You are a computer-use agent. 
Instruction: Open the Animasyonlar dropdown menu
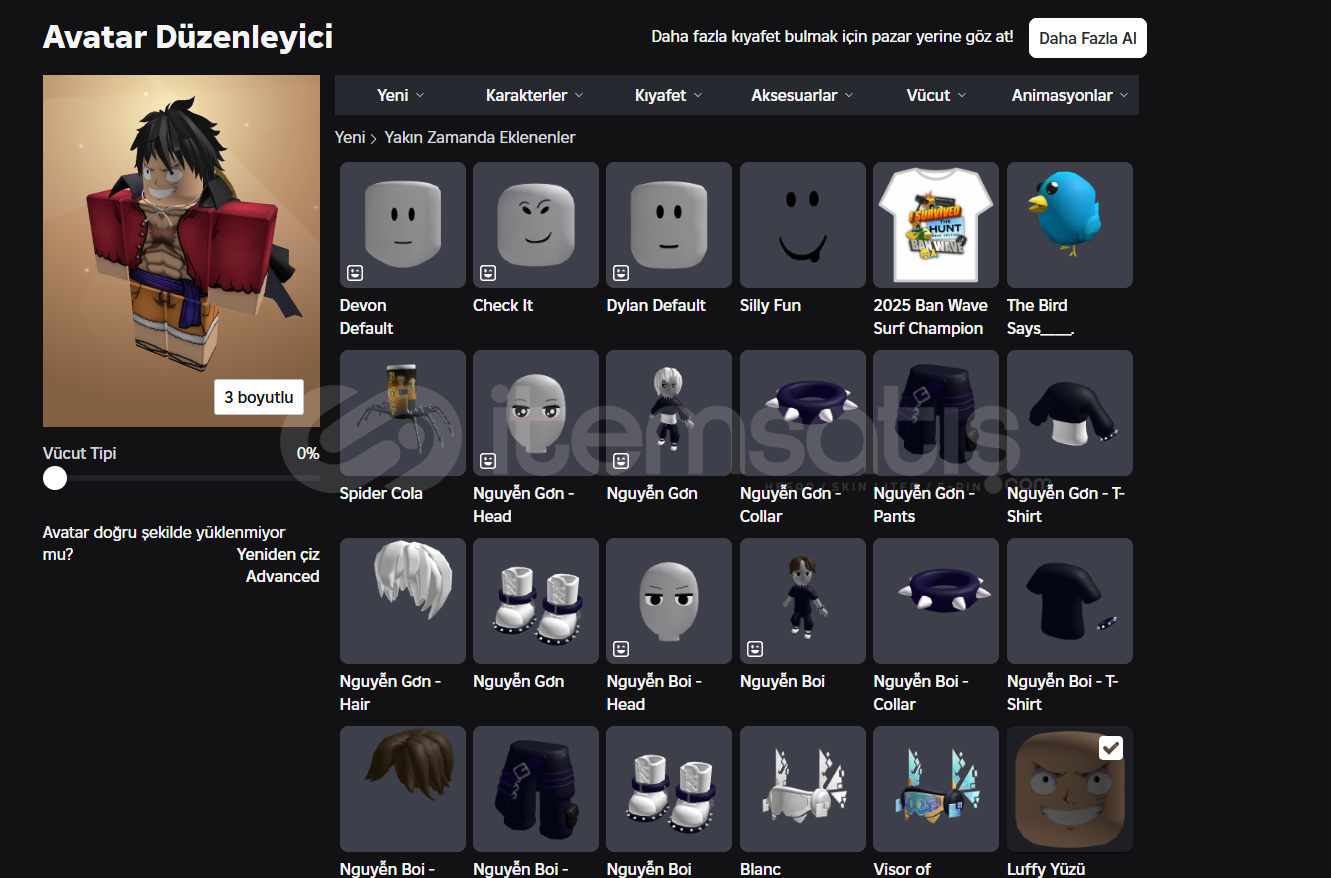pyautogui.click(x=1070, y=95)
